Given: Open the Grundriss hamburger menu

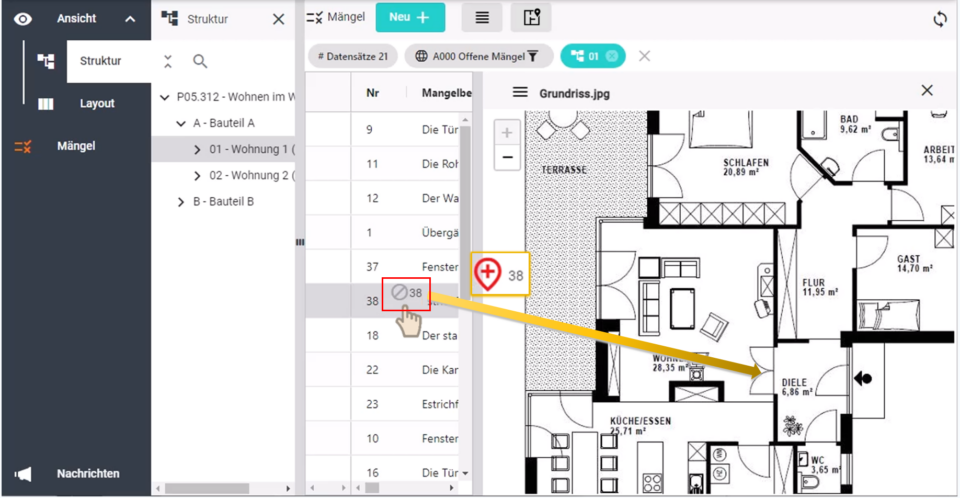Looking at the screenshot, I should tap(520, 92).
